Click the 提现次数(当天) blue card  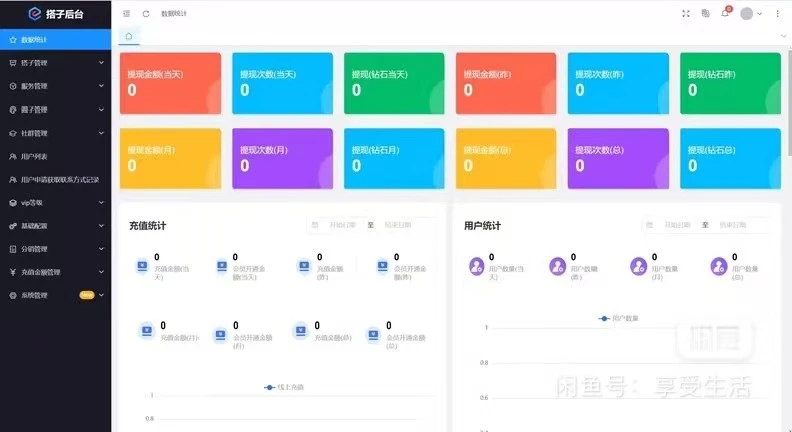[282, 83]
